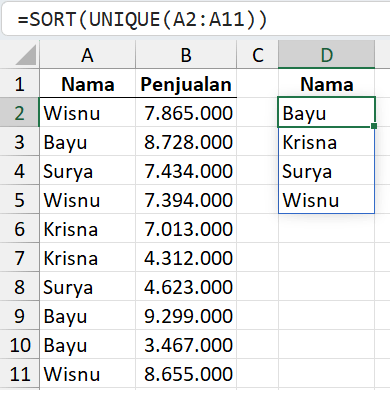Image resolution: width=390 pixels, height=393 pixels.
Task: Select row 7 header
Action: [19, 257]
